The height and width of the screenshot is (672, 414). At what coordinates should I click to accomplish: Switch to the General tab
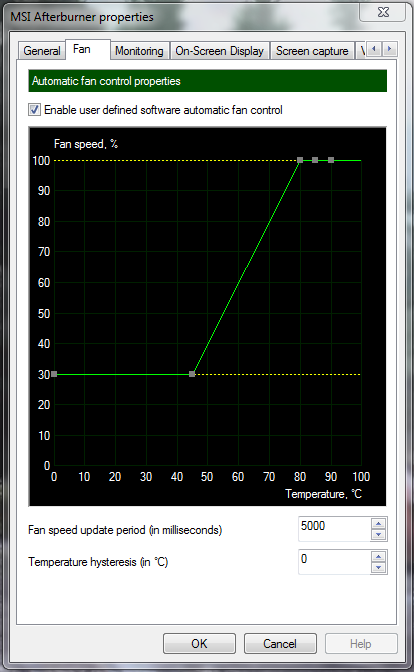pyautogui.click(x=42, y=51)
